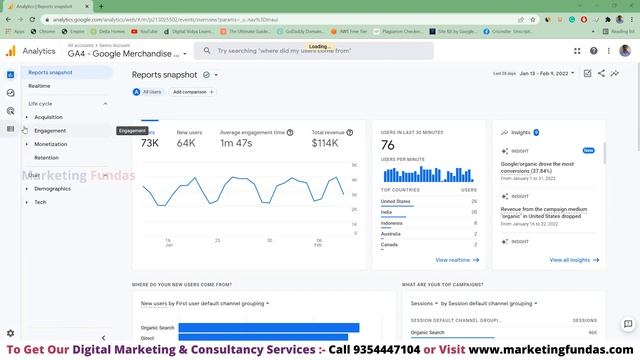This screenshot has height=360, width=640.
Task: Open the Sessions metric dropdown
Action: (x=424, y=304)
